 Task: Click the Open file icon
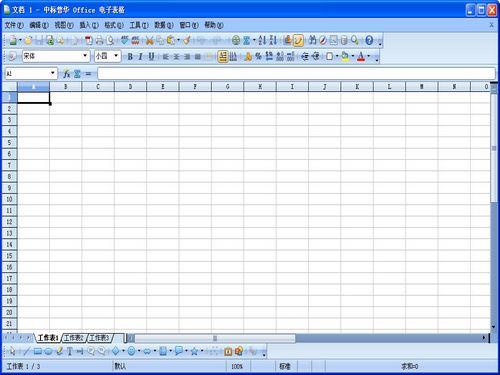coord(28,40)
